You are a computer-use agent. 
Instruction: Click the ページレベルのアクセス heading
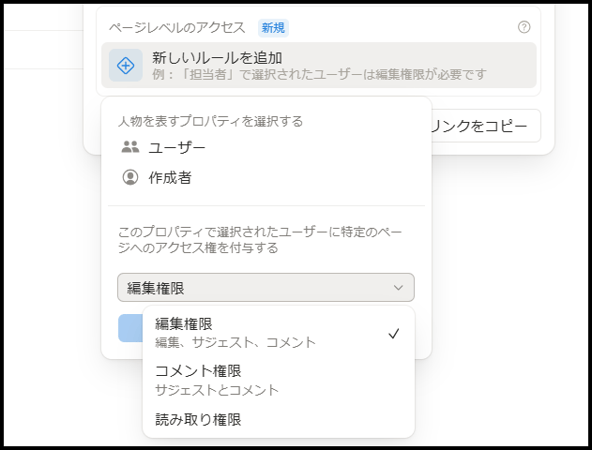[x=177, y=28]
